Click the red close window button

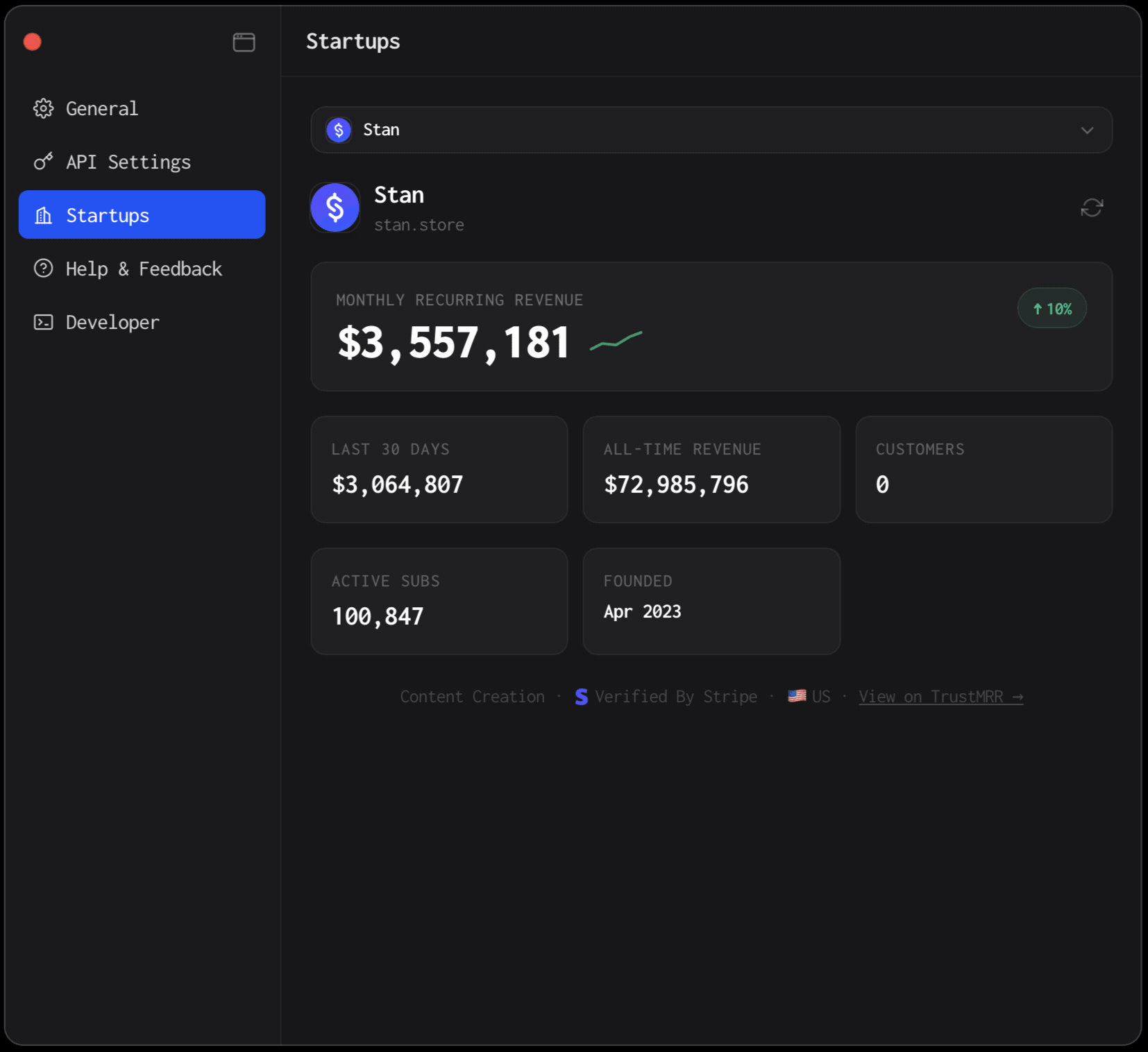coord(33,42)
